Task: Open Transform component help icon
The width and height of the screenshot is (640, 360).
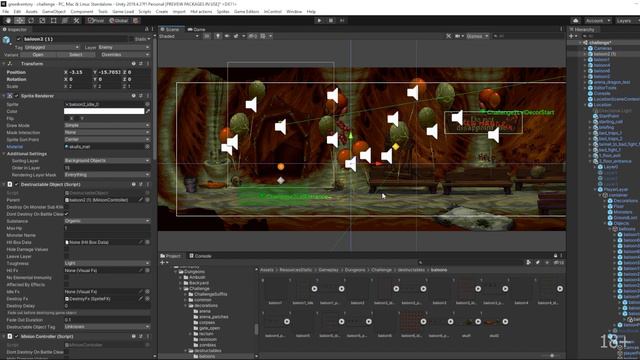Action: click(133, 64)
